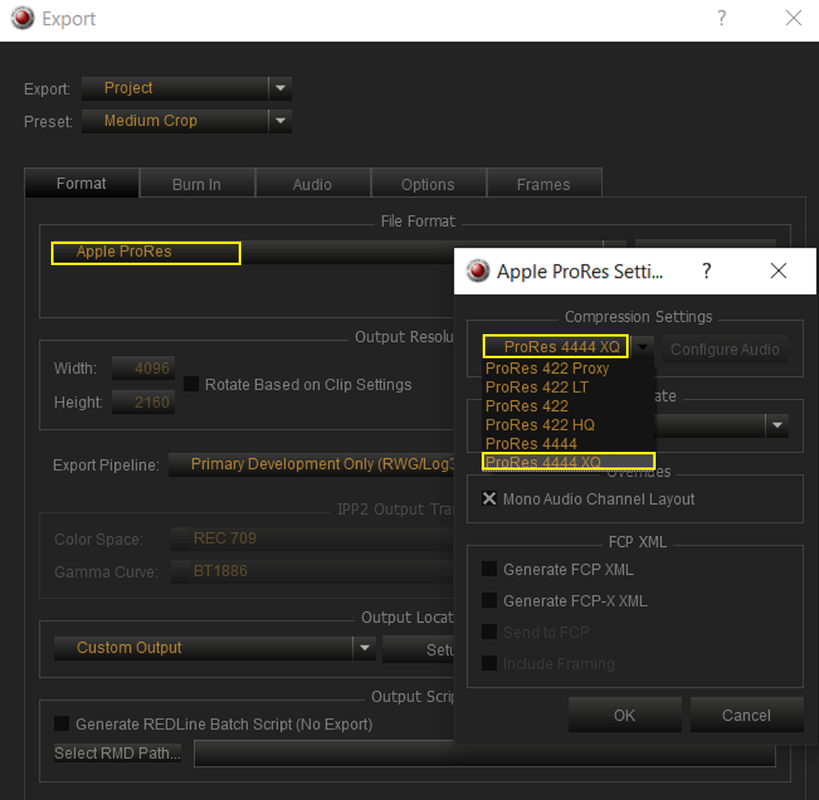
Task: Open the Export Pipeline dropdown
Action: pos(311,465)
